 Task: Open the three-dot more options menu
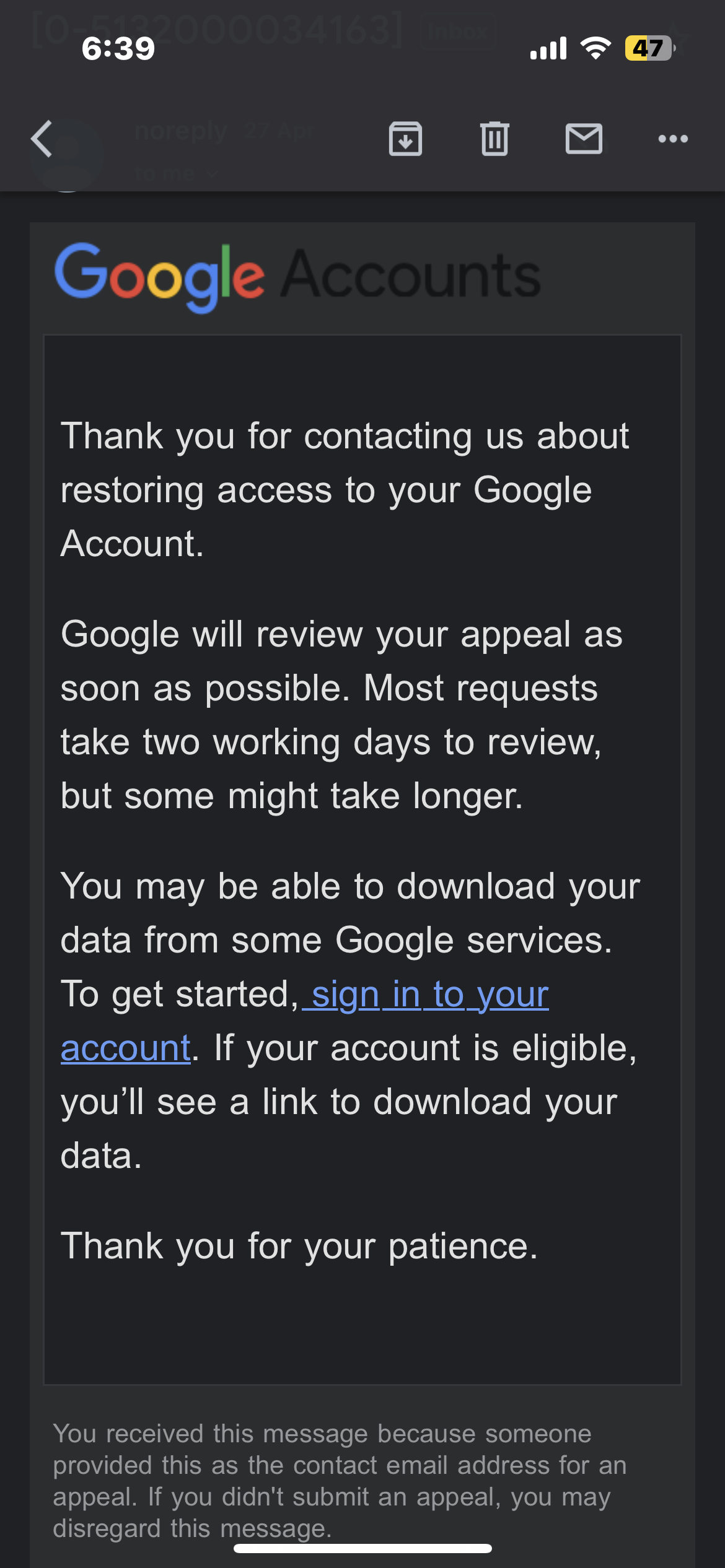coord(673,139)
